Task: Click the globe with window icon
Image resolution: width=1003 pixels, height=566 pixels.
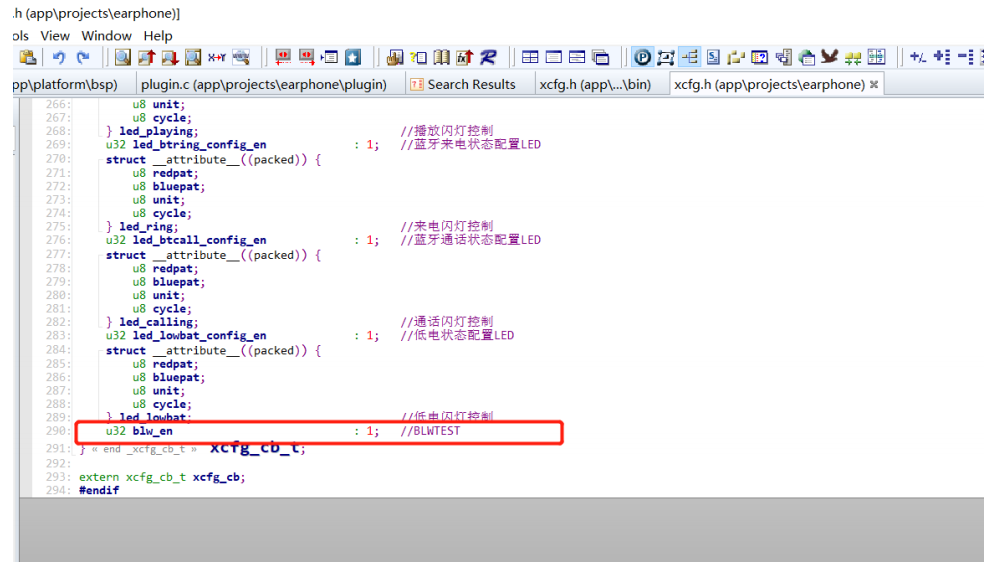Action: (x=807, y=58)
